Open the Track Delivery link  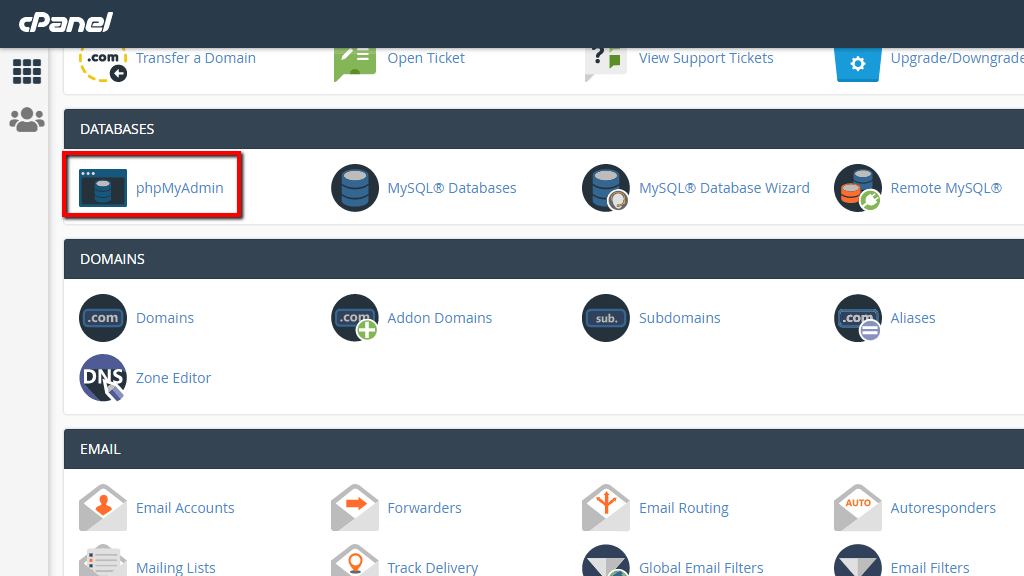click(x=432, y=568)
